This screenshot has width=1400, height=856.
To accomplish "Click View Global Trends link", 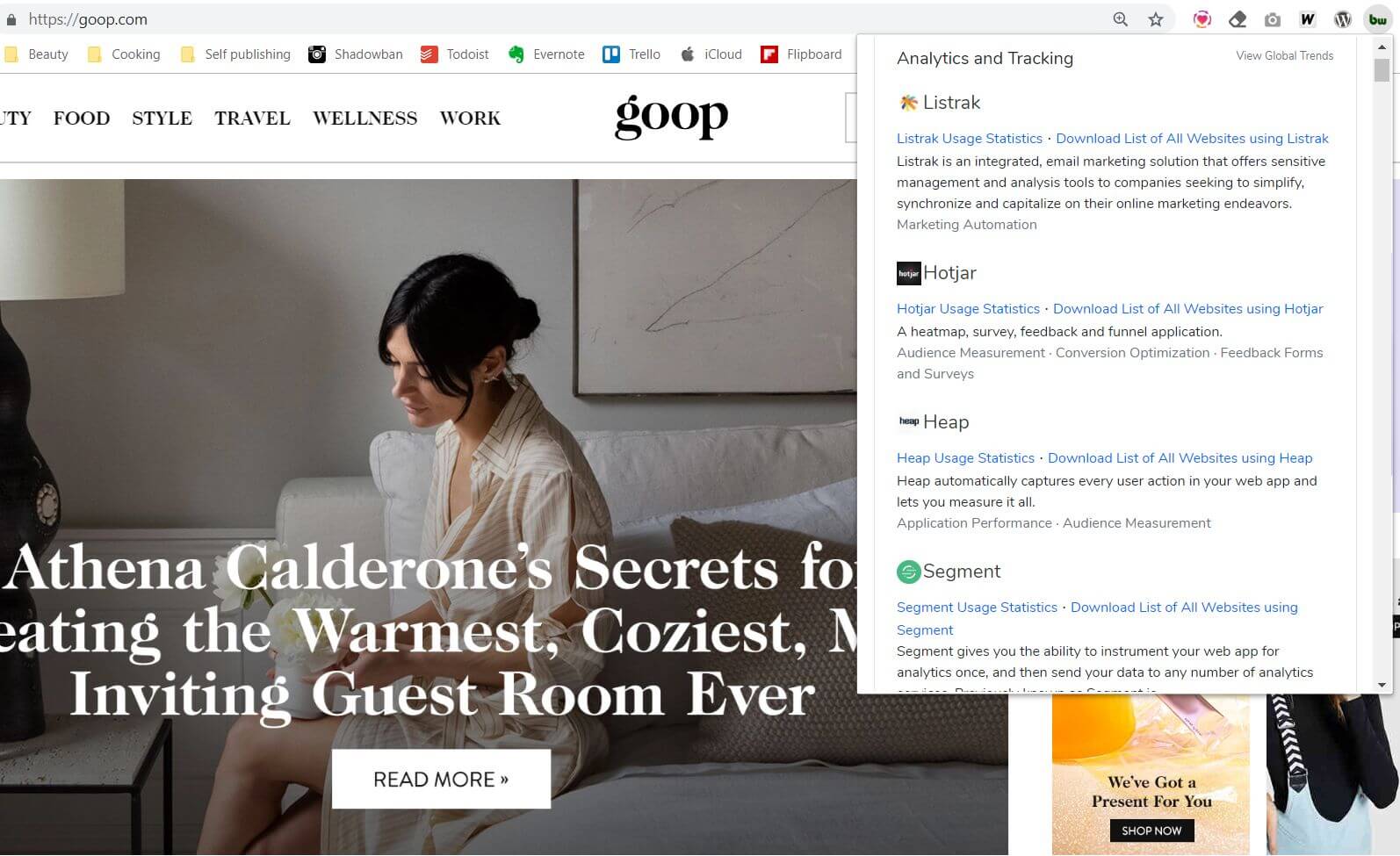I will (x=1284, y=55).
